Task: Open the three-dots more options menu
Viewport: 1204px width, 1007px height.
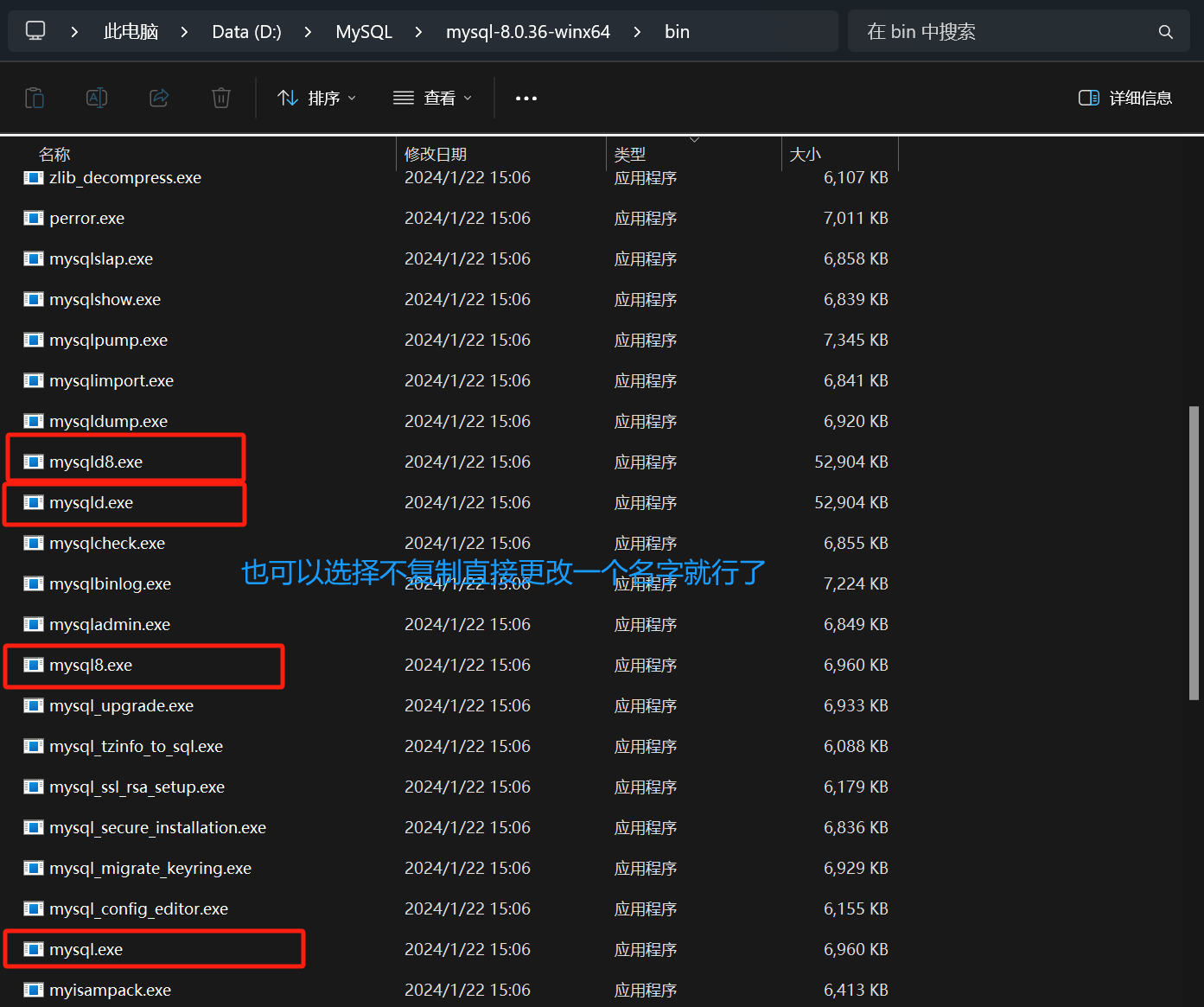Action: point(526,99)
